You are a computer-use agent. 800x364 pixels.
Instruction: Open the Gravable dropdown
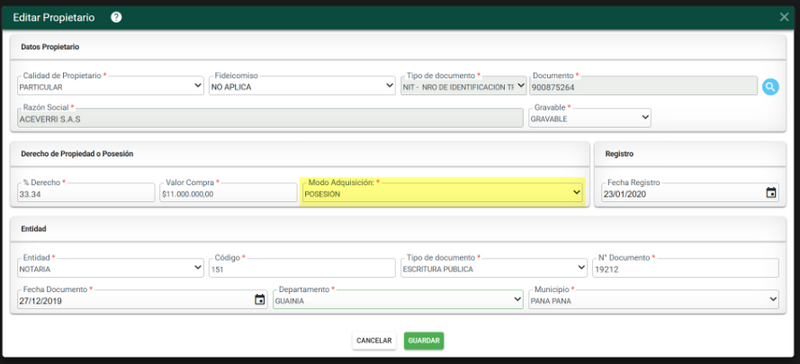(x=590, y=117)
